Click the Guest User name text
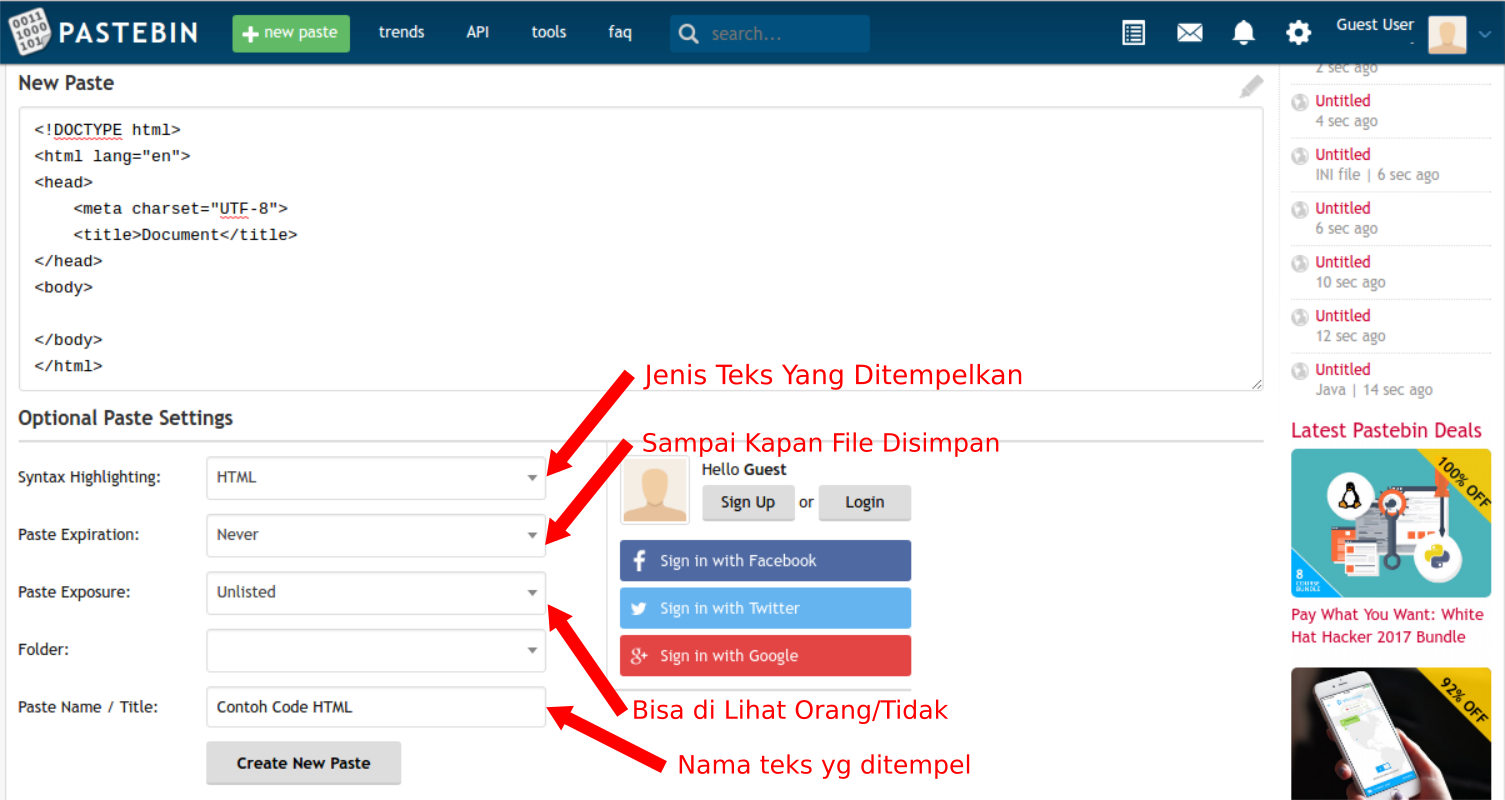Image resolution: width=1505 pixels, height=800 pixels. pos(1375,25)
